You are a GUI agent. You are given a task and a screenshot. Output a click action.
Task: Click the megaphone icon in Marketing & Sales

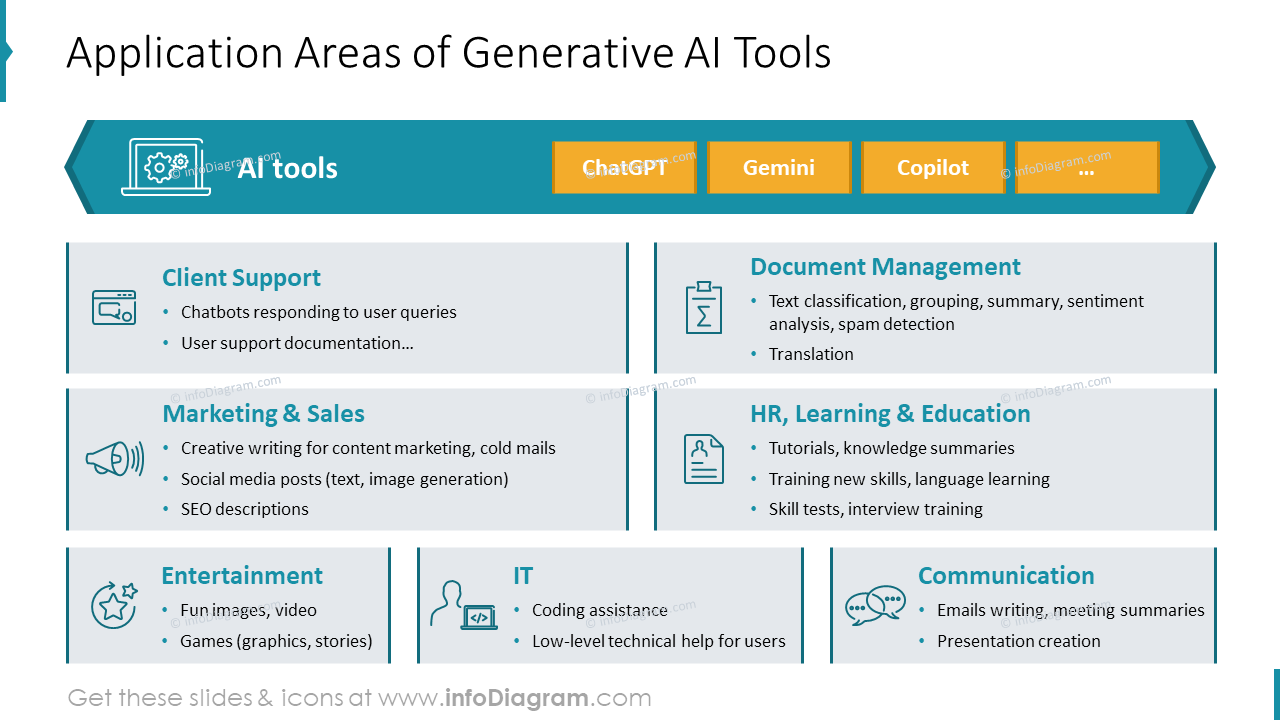(x=114, y=459)
